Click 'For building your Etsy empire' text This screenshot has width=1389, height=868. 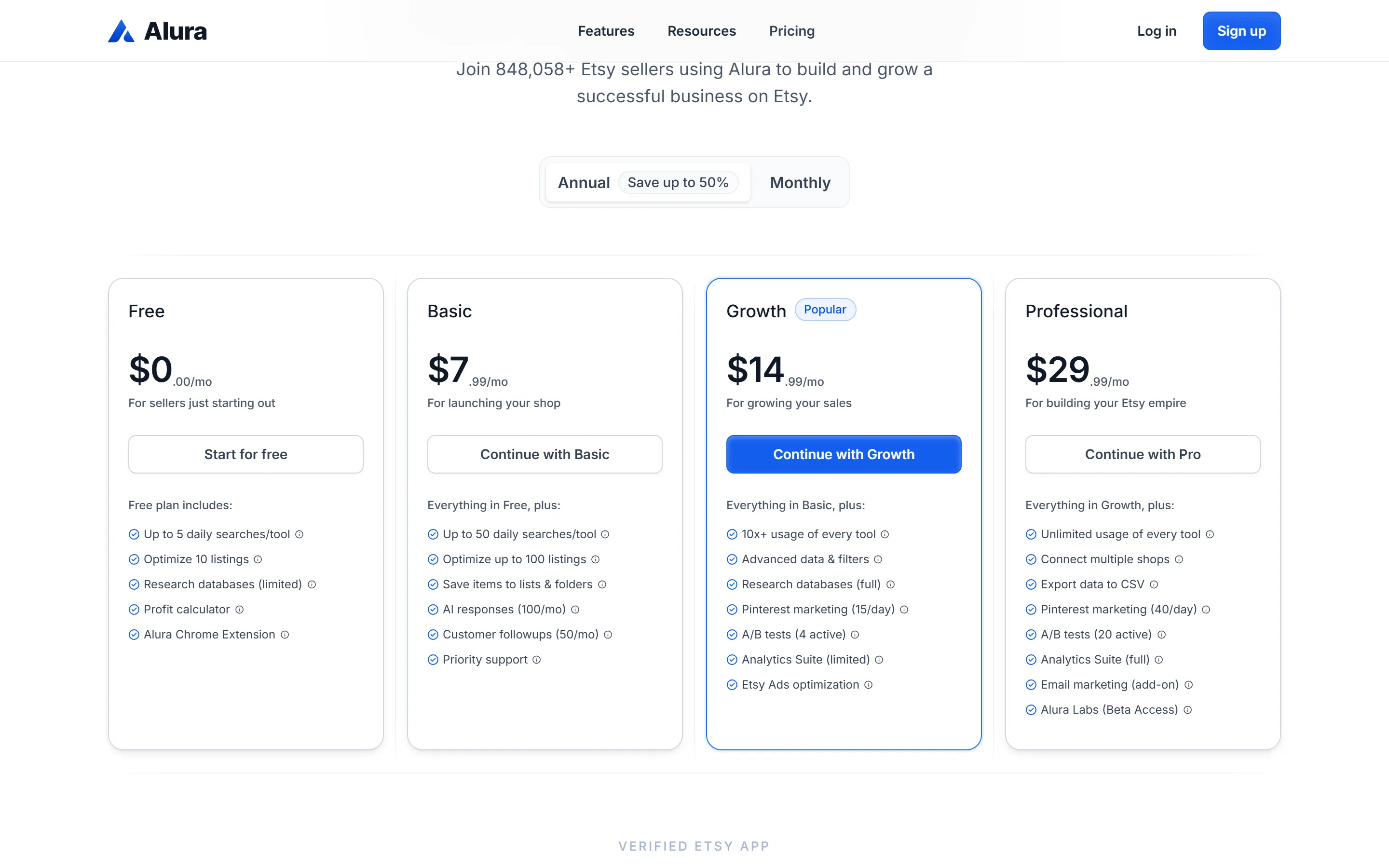point(1105,403)
